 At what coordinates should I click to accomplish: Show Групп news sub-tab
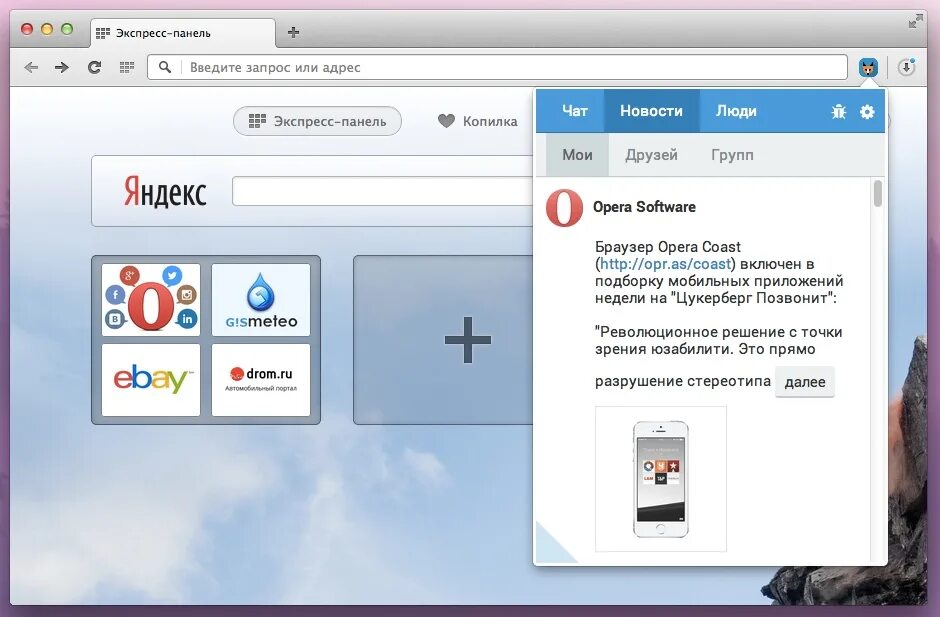pos(732,155)
